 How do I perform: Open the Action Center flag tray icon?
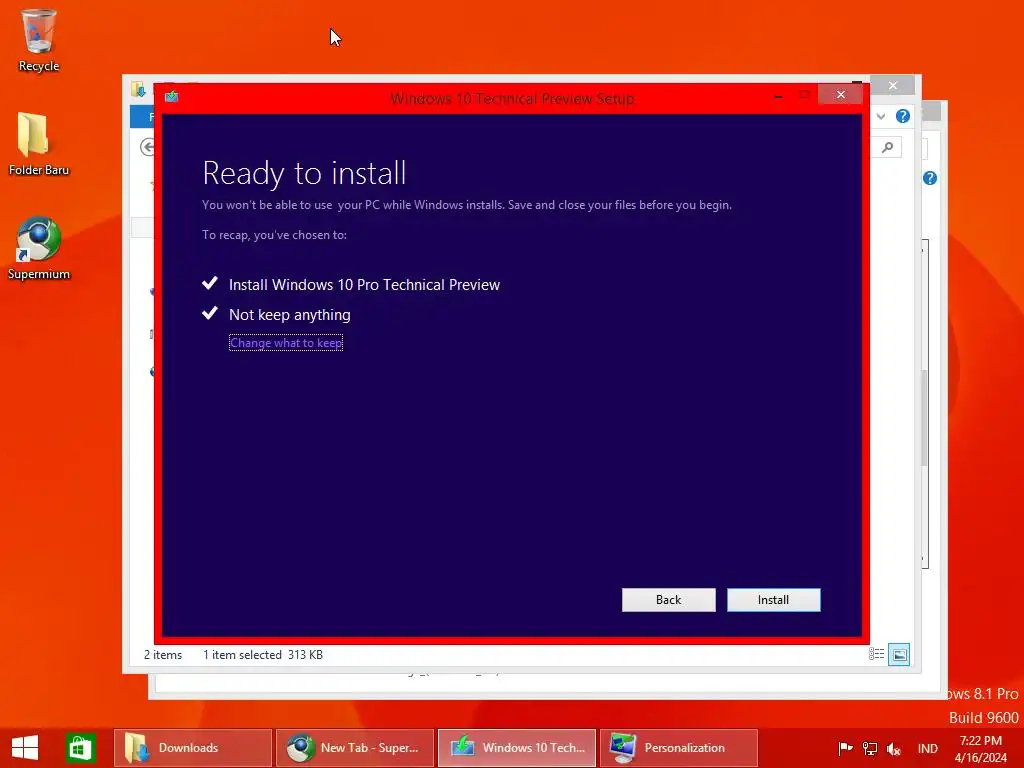pyautogui.click(x=845, y=748)
